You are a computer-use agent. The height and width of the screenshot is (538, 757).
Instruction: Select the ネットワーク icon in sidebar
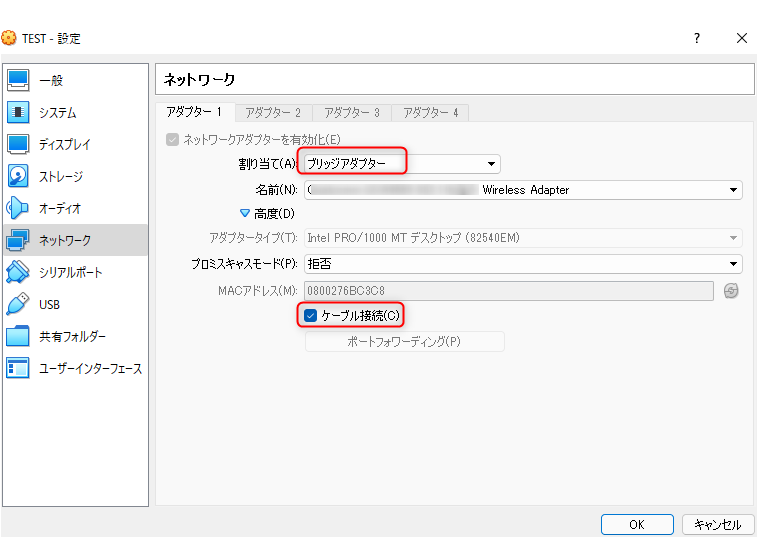point(18,240)
